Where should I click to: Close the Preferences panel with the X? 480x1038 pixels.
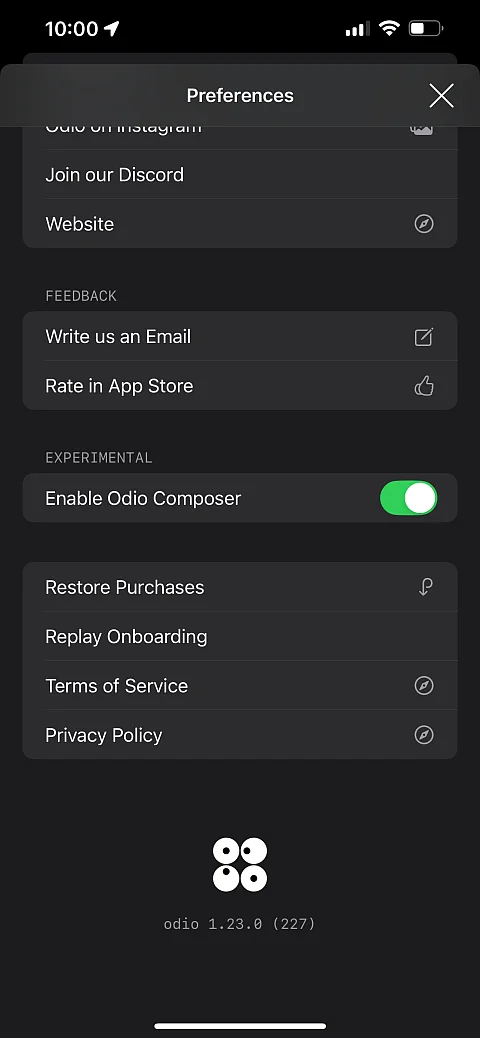click(441, 96)
